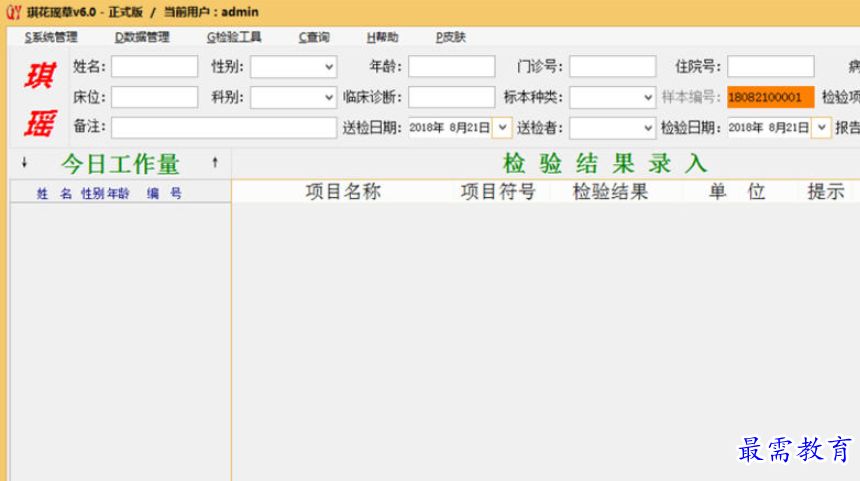Click the 年龄 column header in worklist
Viewport: 860px width, 481px height.
[x=118, y=194]
